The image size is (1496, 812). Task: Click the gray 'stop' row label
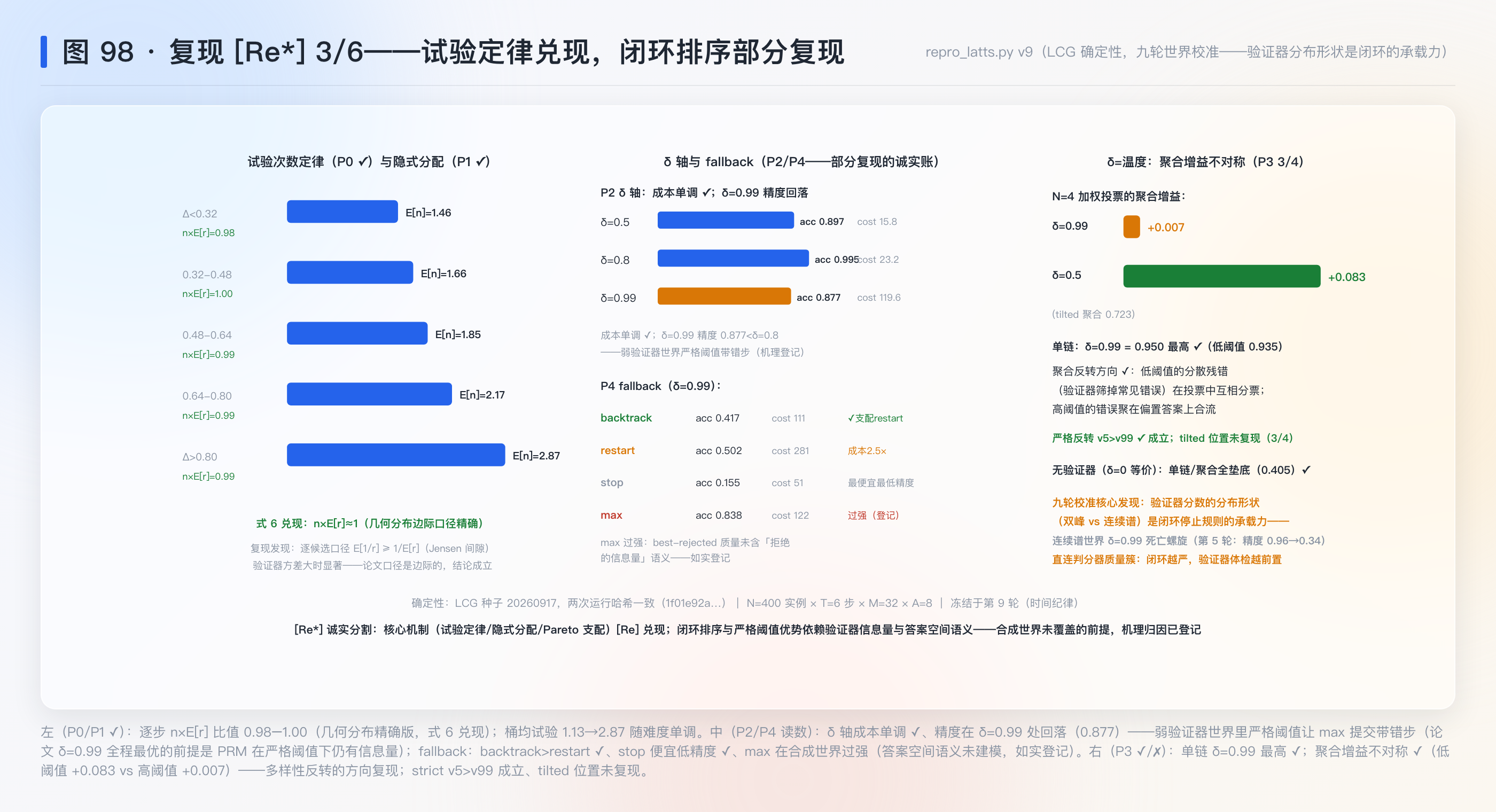coord(612,483)
